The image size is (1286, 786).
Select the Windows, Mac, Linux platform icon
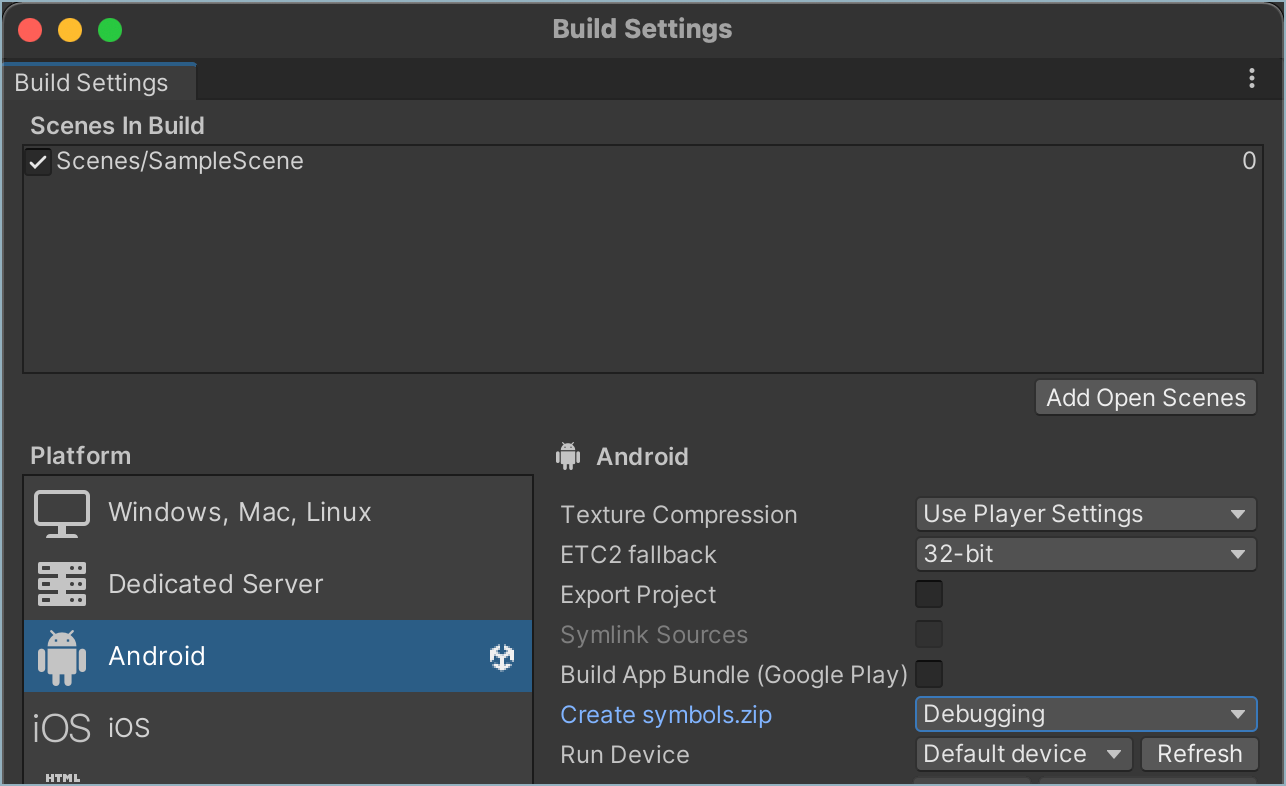pyautogui.click(x=62, y=512)
